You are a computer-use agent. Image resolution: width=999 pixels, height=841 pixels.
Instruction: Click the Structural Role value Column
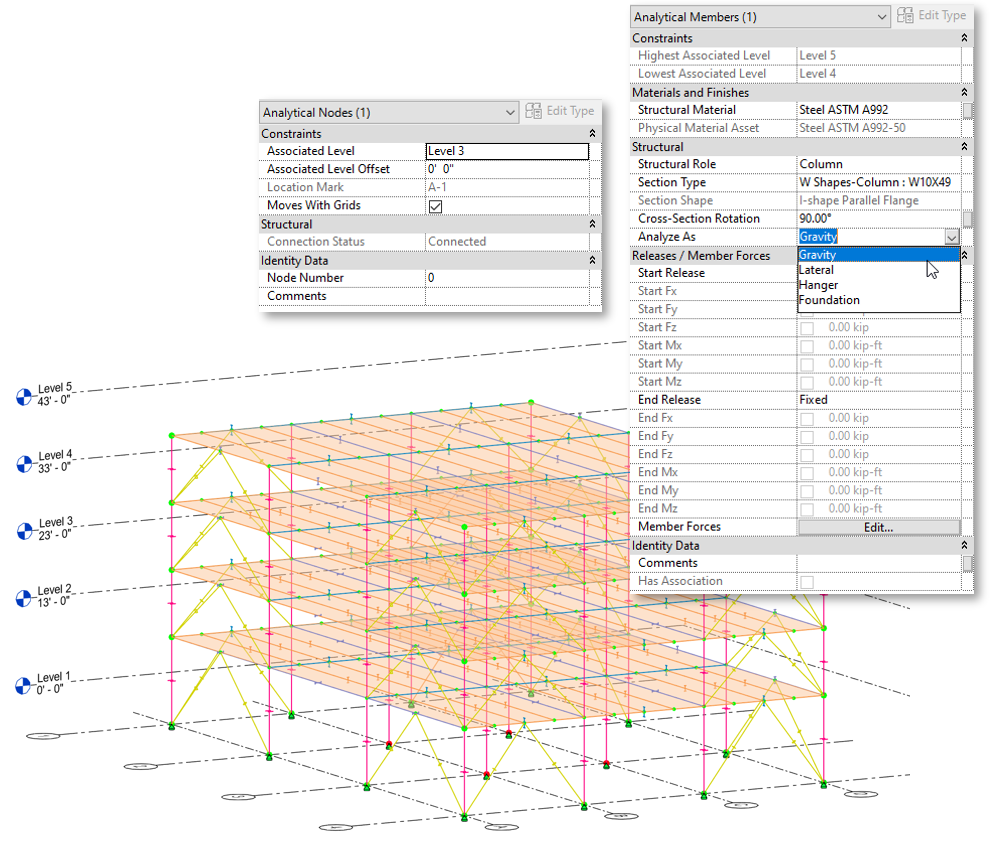coord(821,164)
